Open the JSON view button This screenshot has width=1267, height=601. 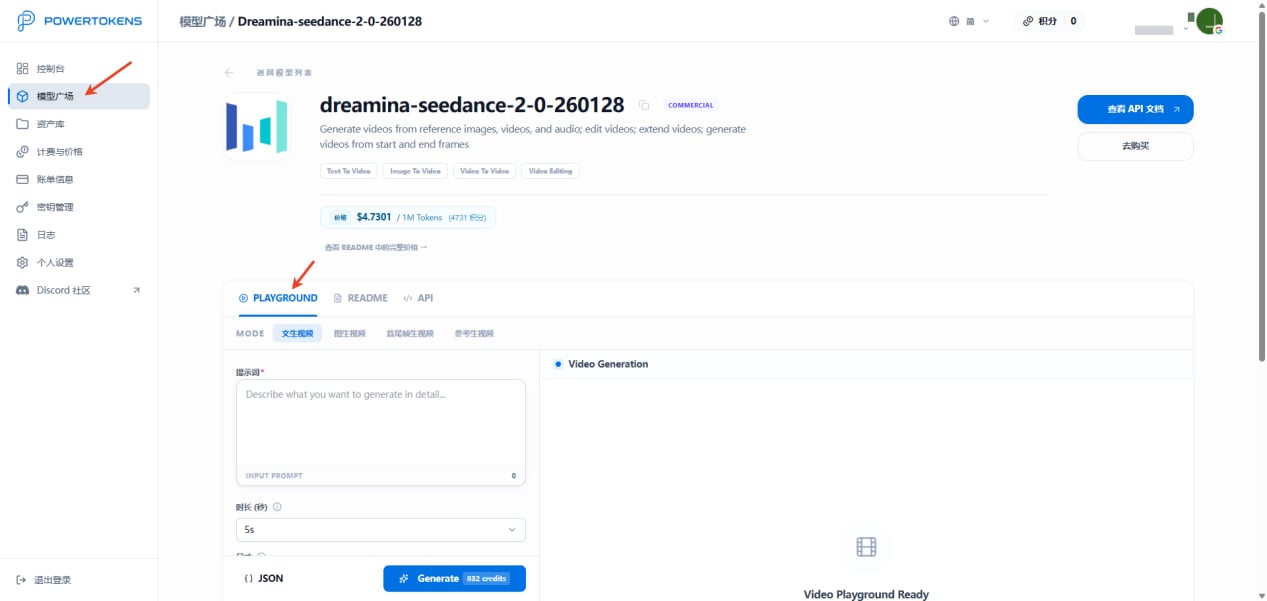click(263, 578)
